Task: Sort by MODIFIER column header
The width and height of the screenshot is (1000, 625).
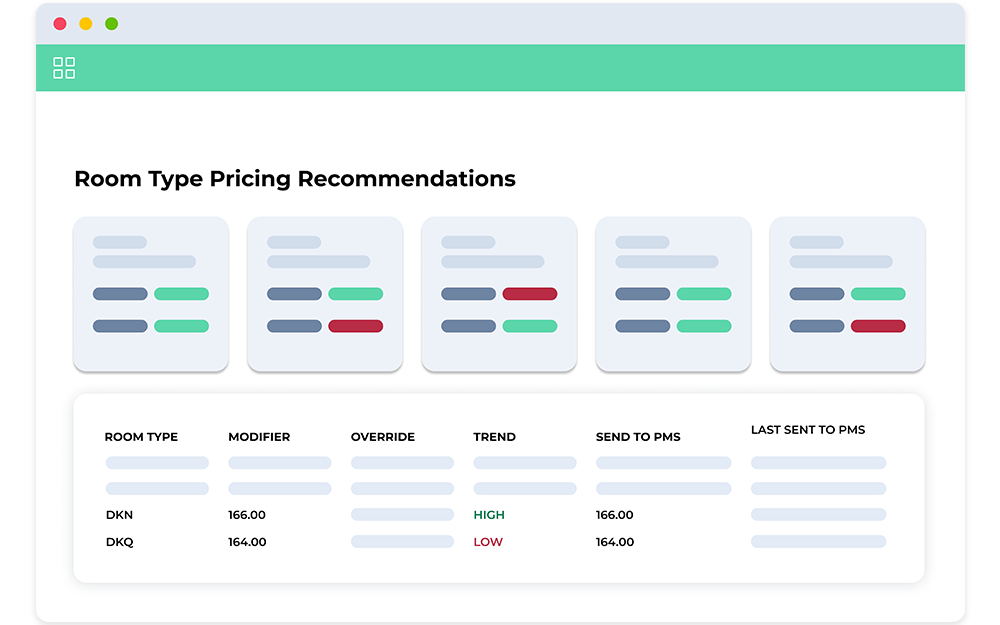Action: (259, 437)
